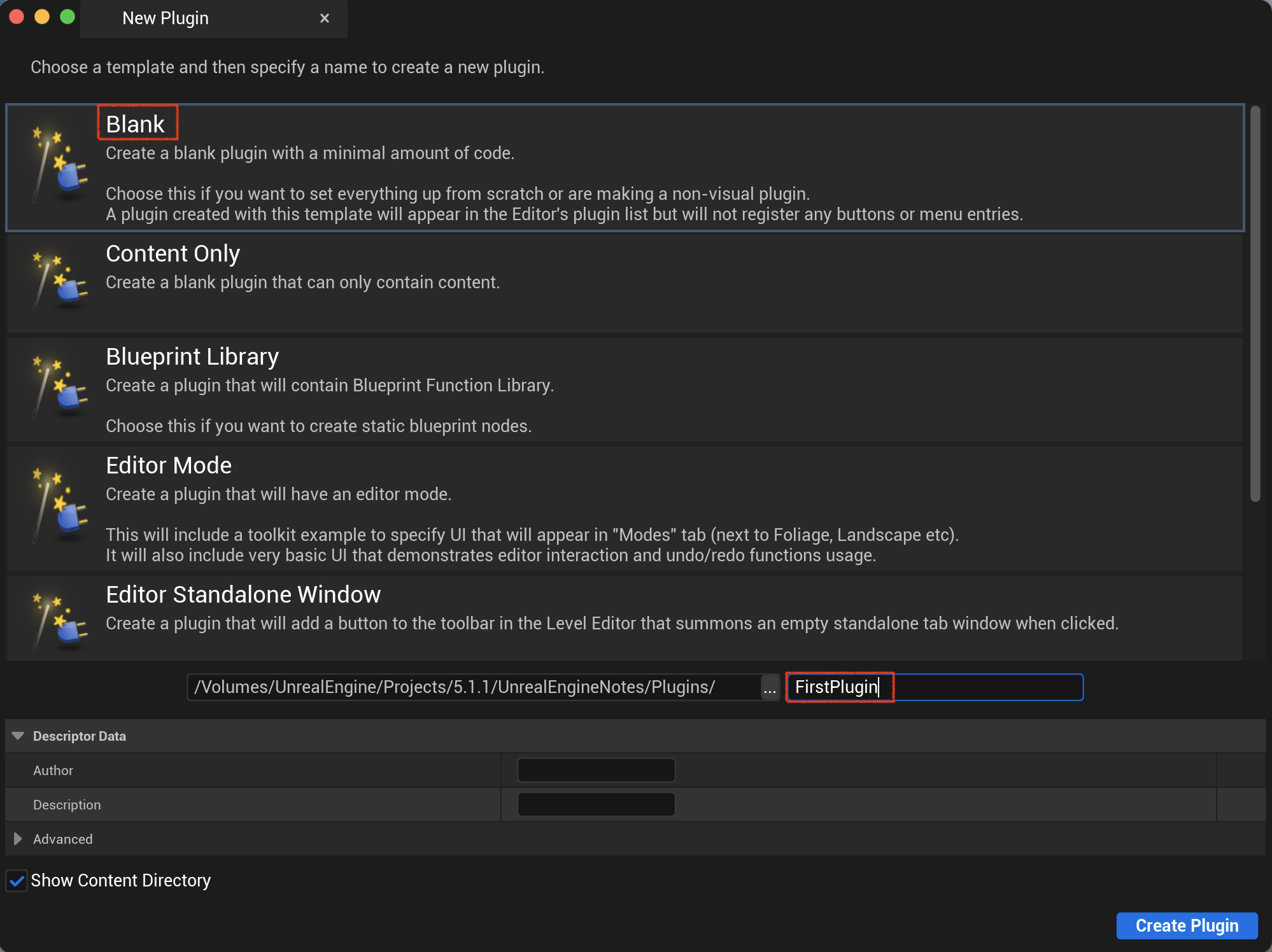Click 'Create a plugin that will have an editor mode.'
The image size is (1272, 952).
click(x=278, y=494)
